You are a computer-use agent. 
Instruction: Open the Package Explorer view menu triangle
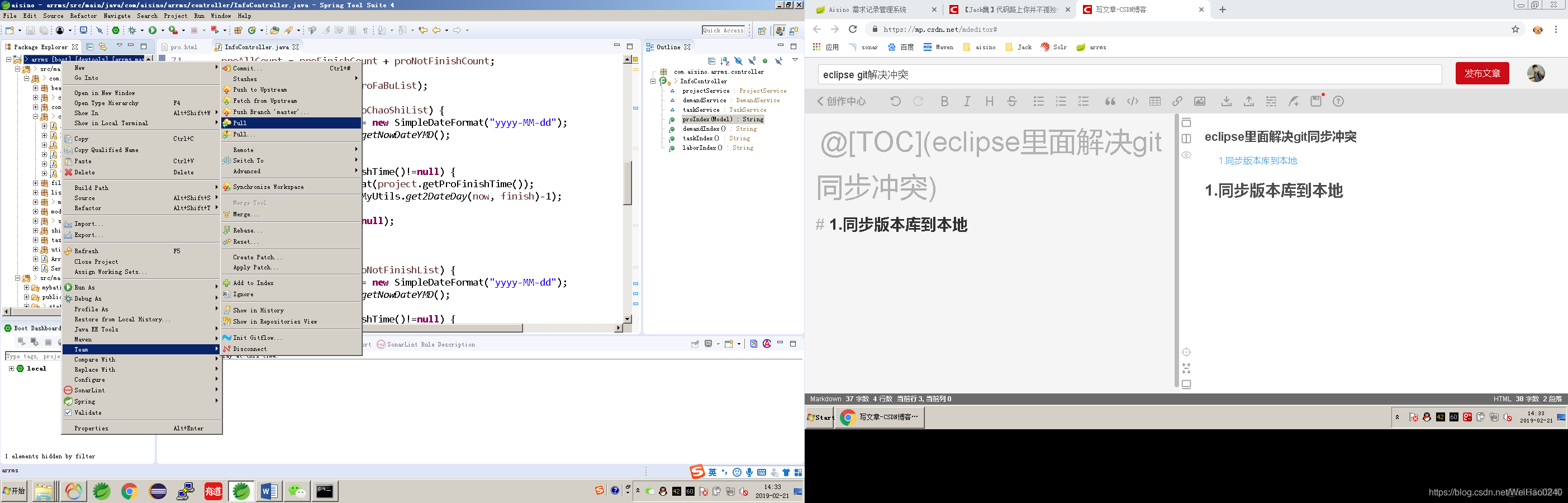(x=120, y=46)
